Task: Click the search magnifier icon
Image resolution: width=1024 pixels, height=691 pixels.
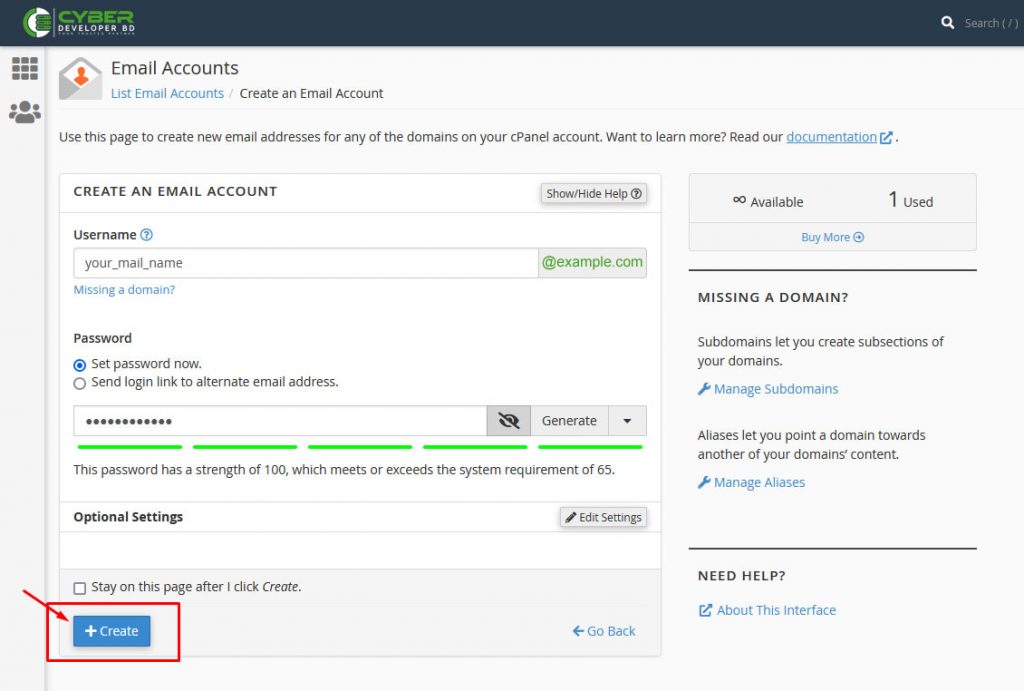Action: pos(947,21)
